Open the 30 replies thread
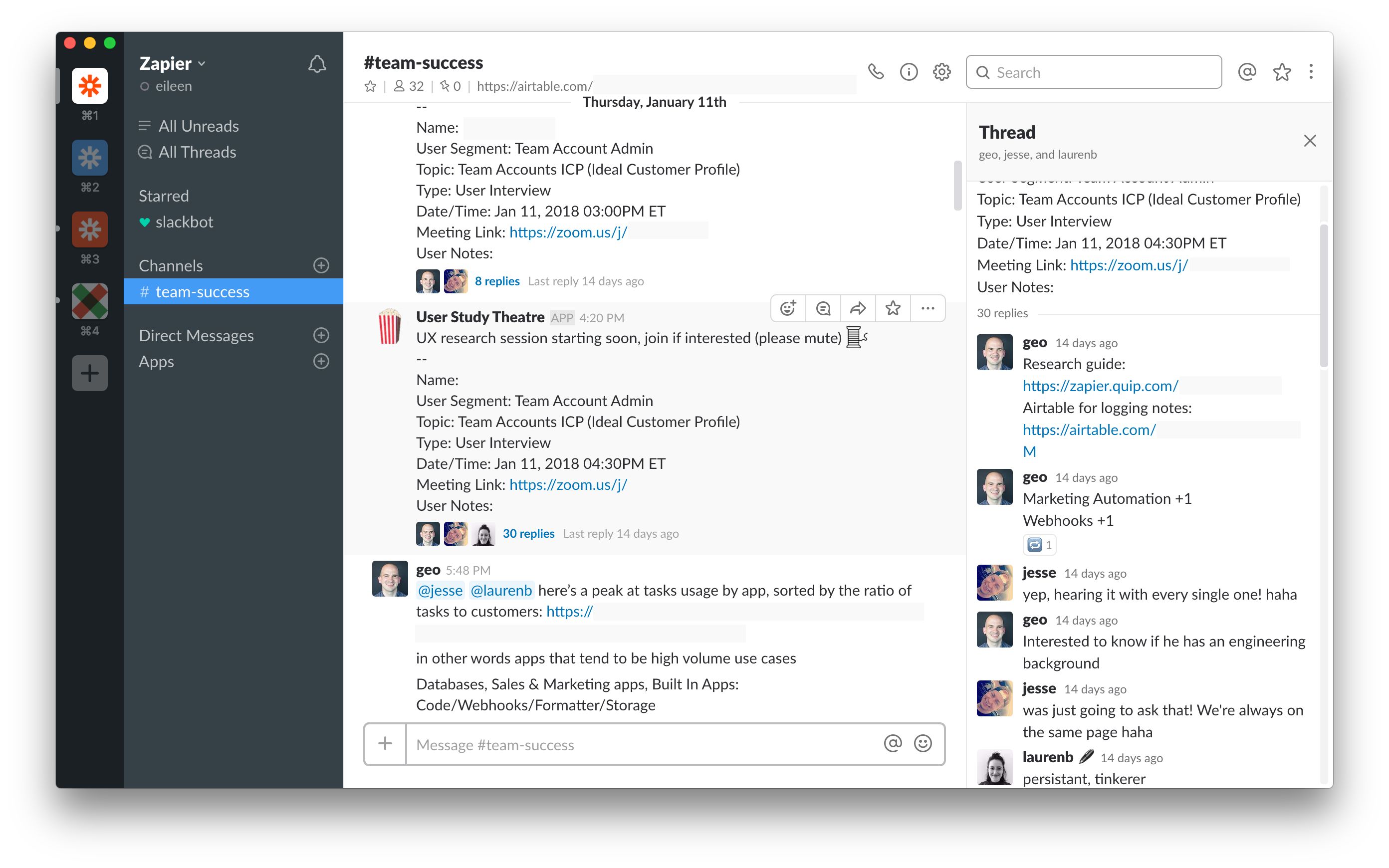1389x868 pixels. tap(529, 534)
